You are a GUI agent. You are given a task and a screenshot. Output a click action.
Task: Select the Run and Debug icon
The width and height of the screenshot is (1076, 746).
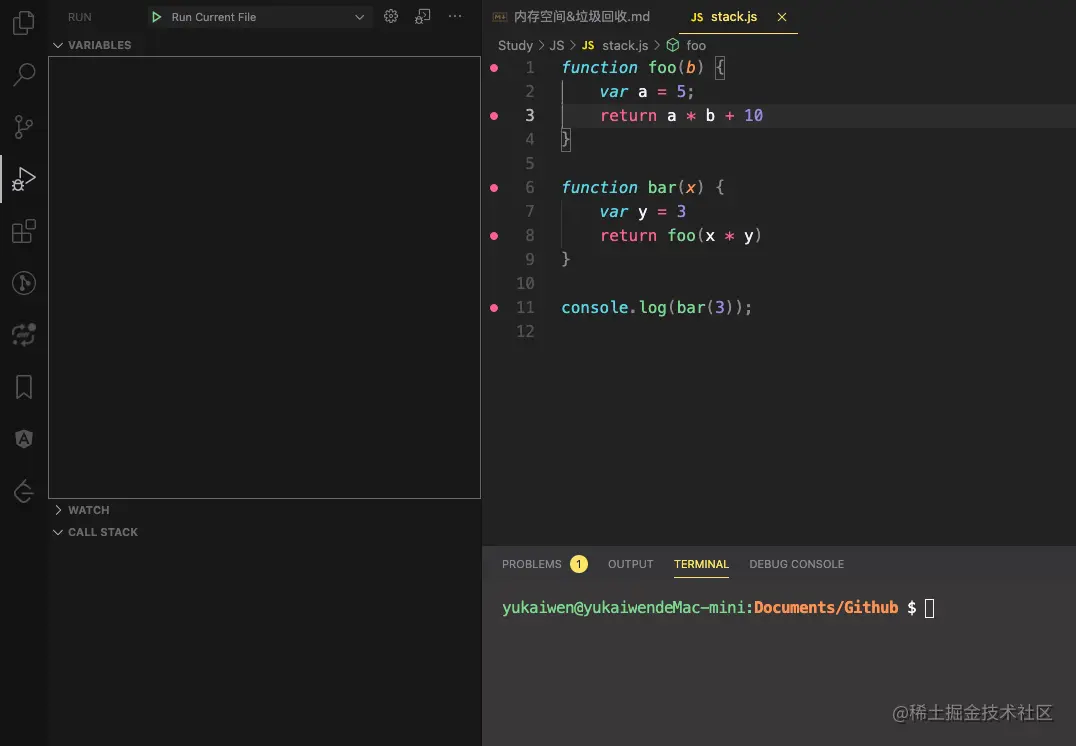pos(23,179)
